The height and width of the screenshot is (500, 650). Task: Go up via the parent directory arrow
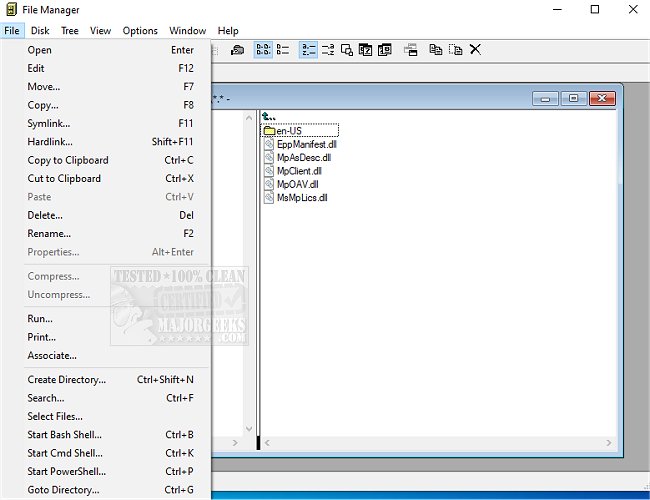point(269,117)
